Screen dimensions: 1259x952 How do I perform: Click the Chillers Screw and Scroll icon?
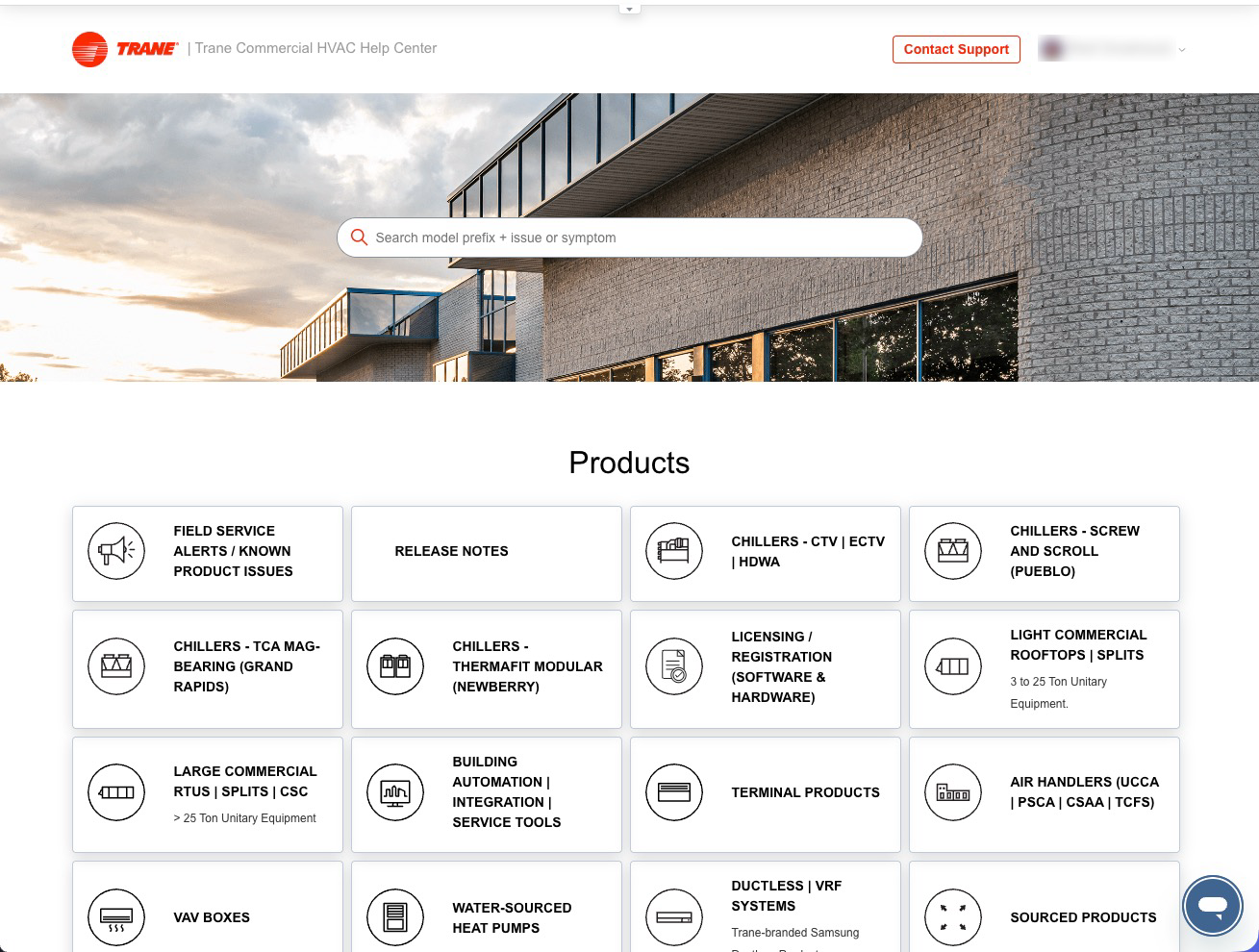[x=953, y=551]
